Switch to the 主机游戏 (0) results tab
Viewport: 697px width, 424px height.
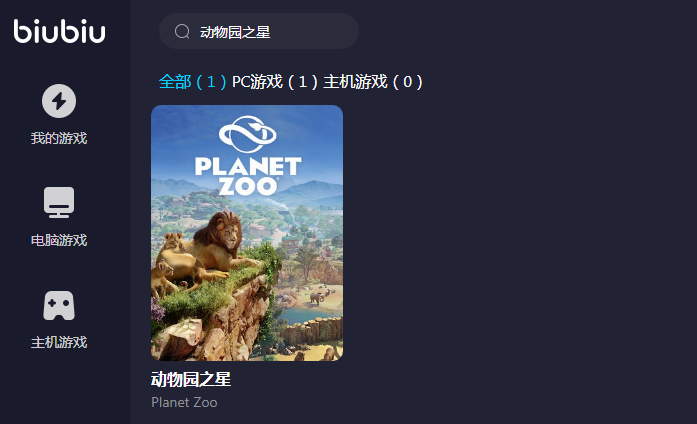[x=373, y=82]
